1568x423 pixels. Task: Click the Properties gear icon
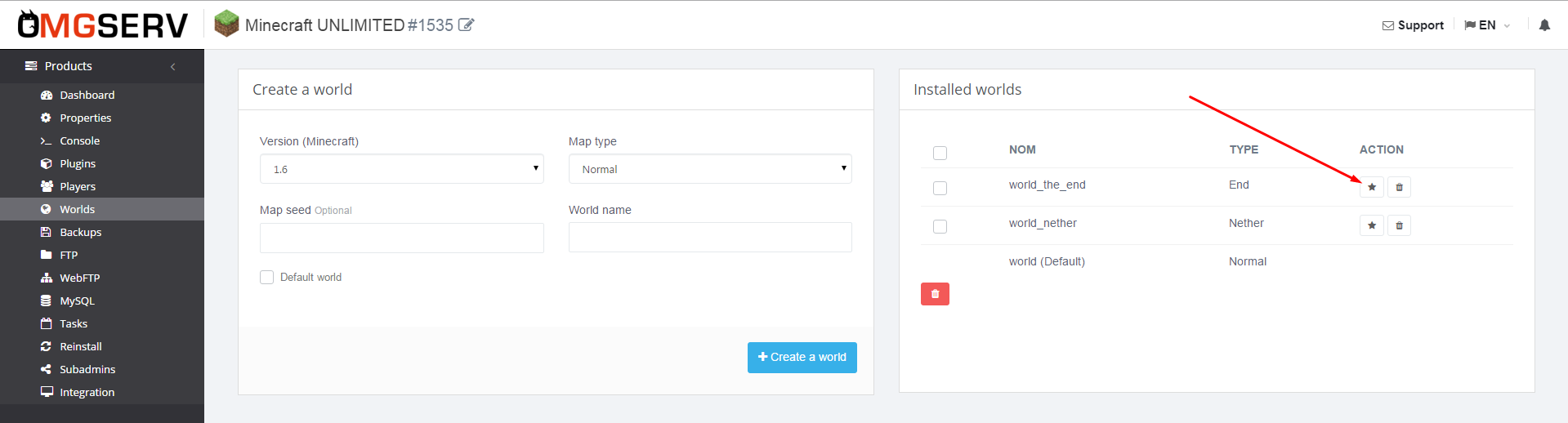[47, 118]
